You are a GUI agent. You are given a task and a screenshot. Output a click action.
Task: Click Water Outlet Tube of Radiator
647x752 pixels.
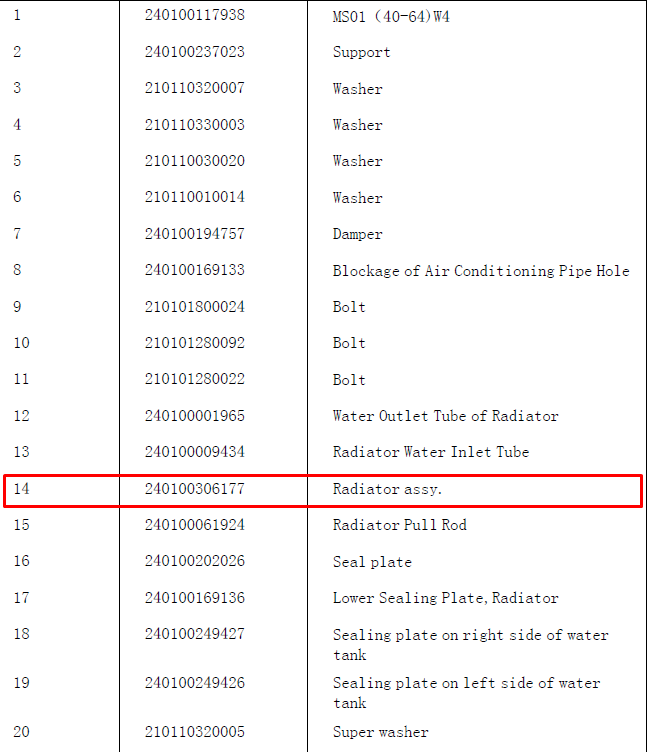446,416
